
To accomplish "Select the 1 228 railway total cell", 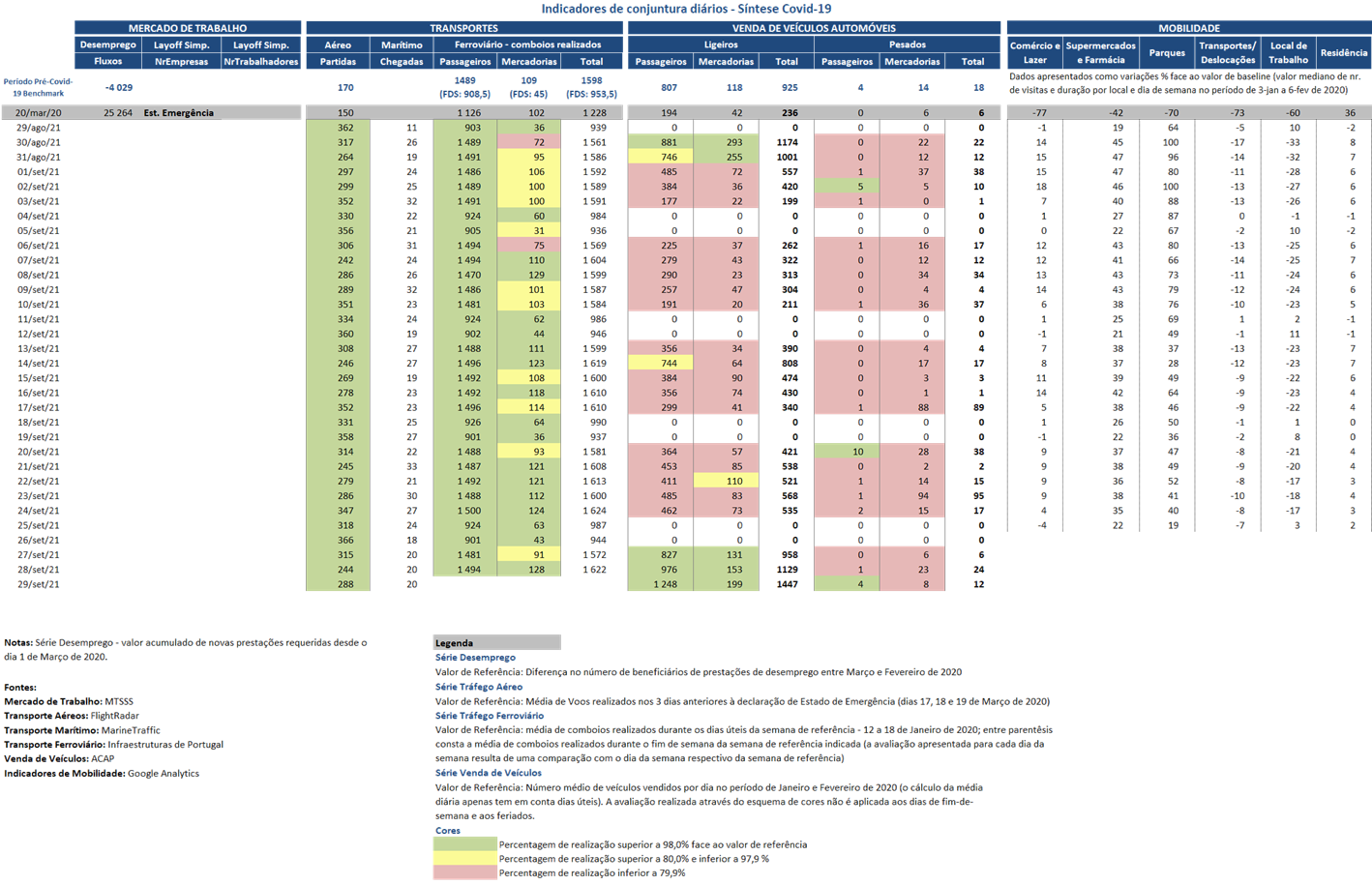I will pyautogui.click(x=592, y=113).
